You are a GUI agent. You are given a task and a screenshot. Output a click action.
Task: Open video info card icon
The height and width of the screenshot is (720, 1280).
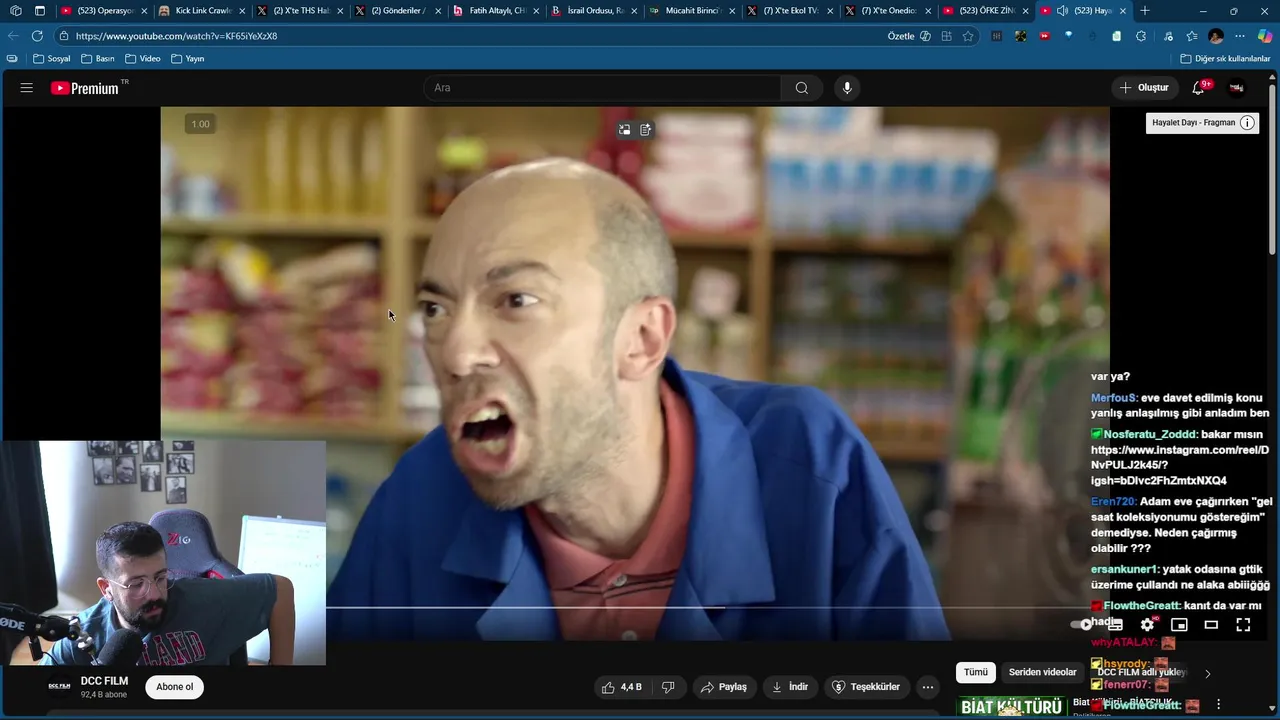pyautogui.click(x=1247, y=123)
